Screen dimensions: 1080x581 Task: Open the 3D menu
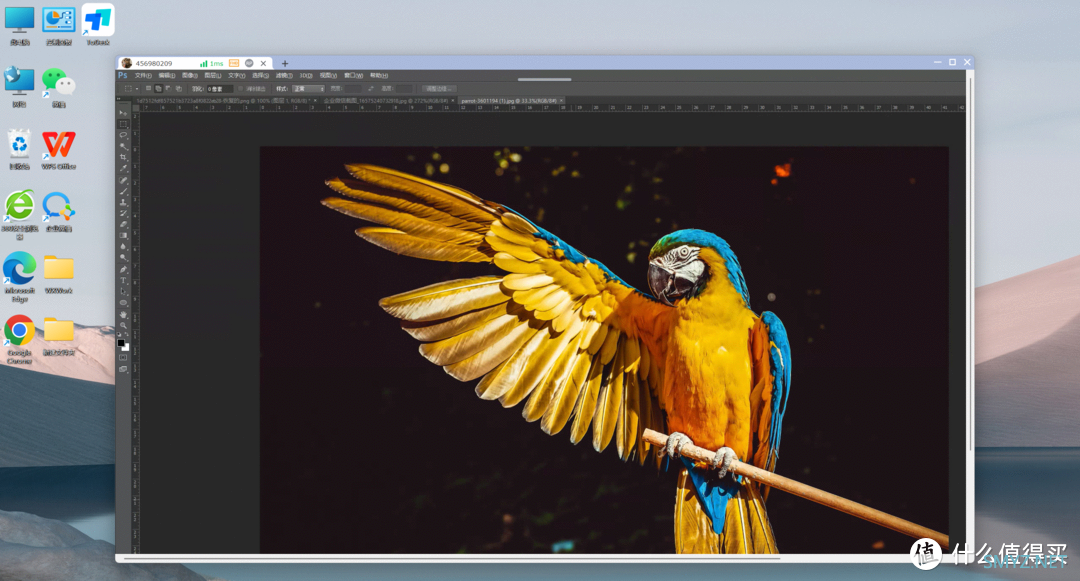click(x=306, y=76)
